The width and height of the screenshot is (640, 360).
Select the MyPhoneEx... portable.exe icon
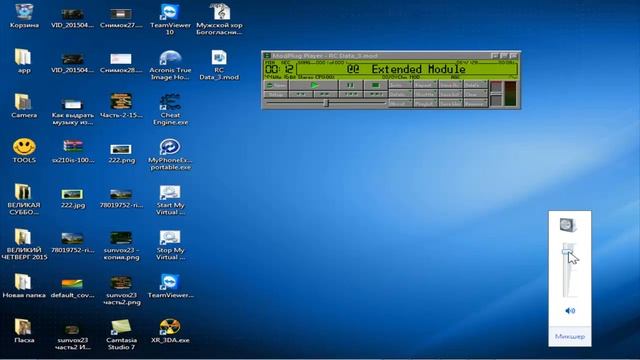pos(170,154)
